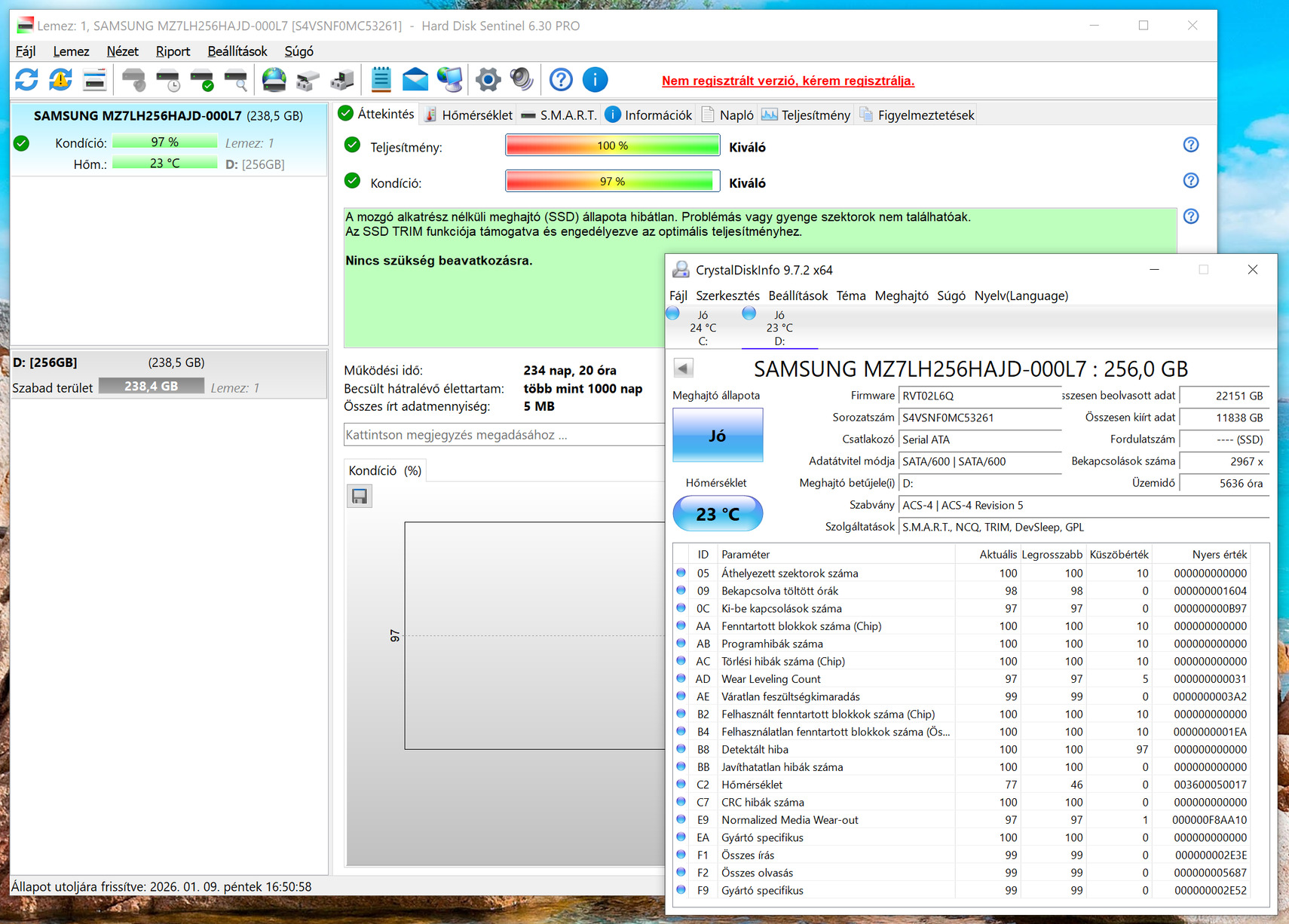Click the disk panel window toolbar icon

pos(94,80)
